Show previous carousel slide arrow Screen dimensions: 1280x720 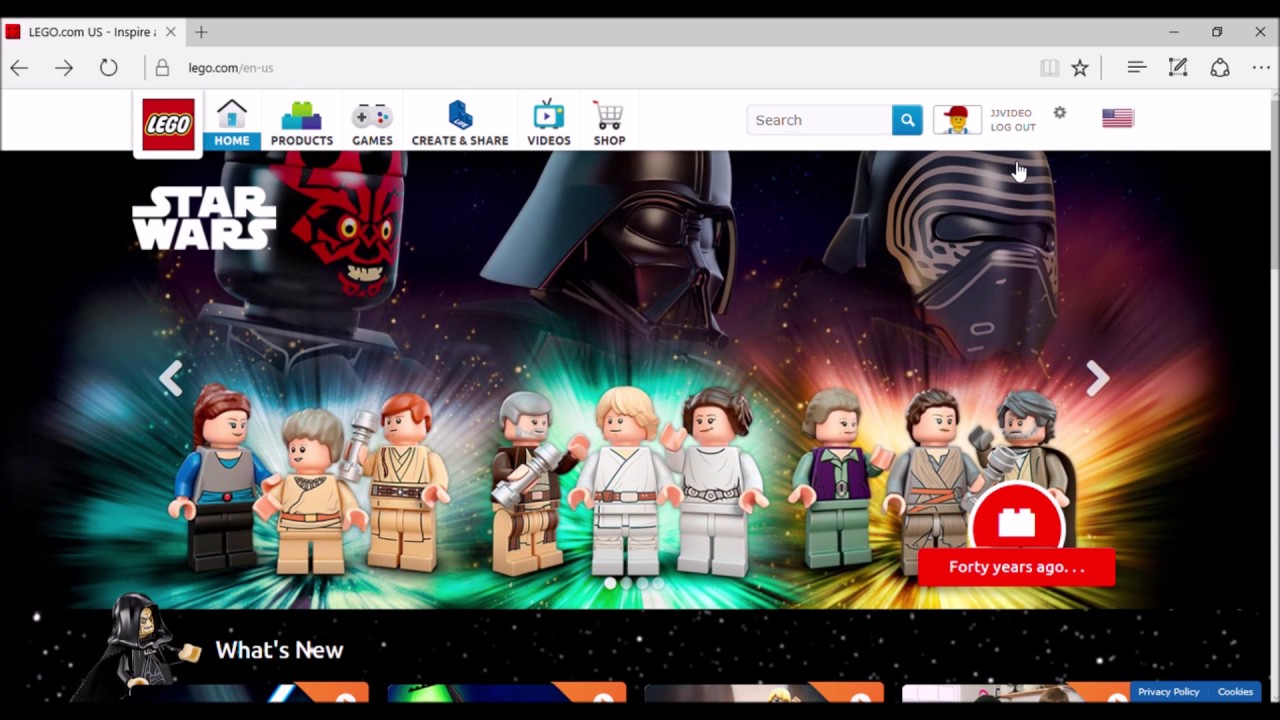click(171, 378)
